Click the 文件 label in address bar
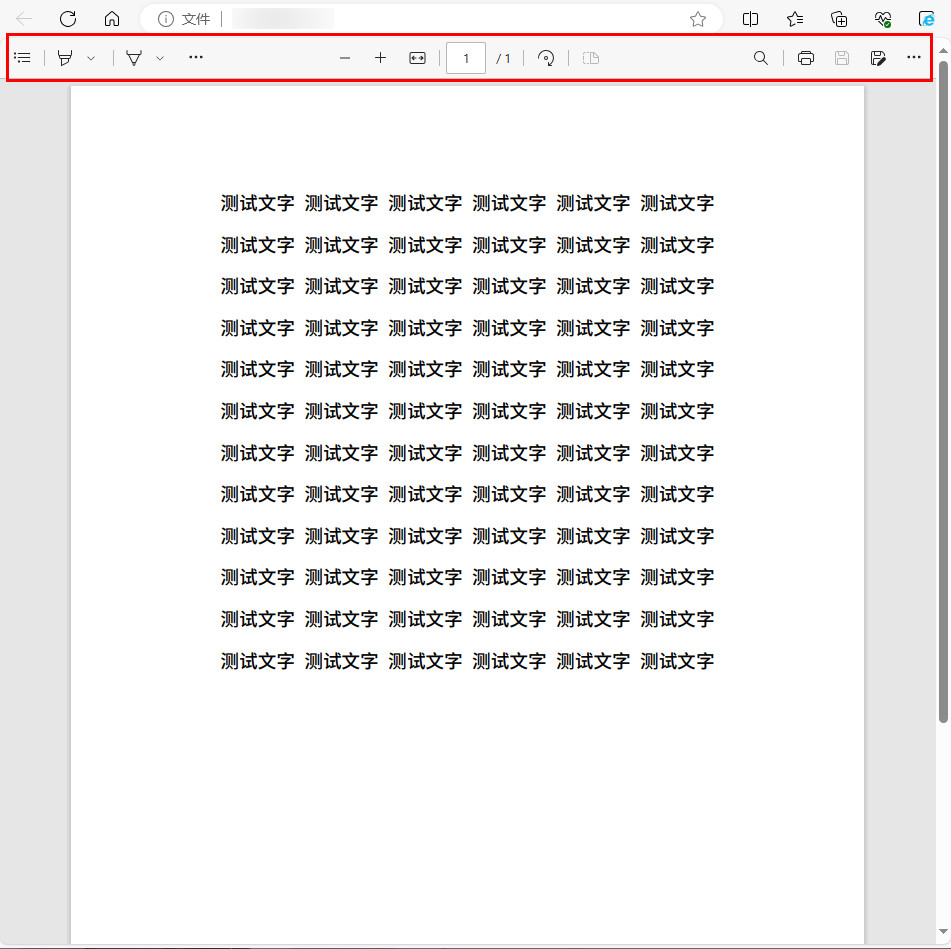This screenshot has width=951, height=949. pyautogui.click(x=196, y=19)
